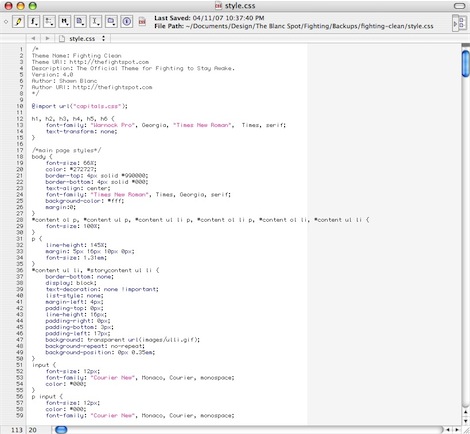Viewport: 470px width, 434px height.
Task: Click the blue Get Info toolbar button
Action: [127, 22]
